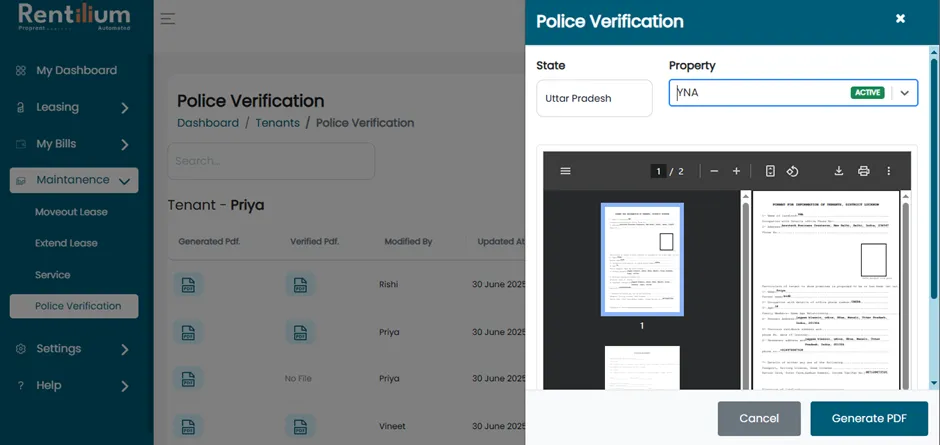Collapse the Maintanence submenu chevron

(x=125, y=181)
